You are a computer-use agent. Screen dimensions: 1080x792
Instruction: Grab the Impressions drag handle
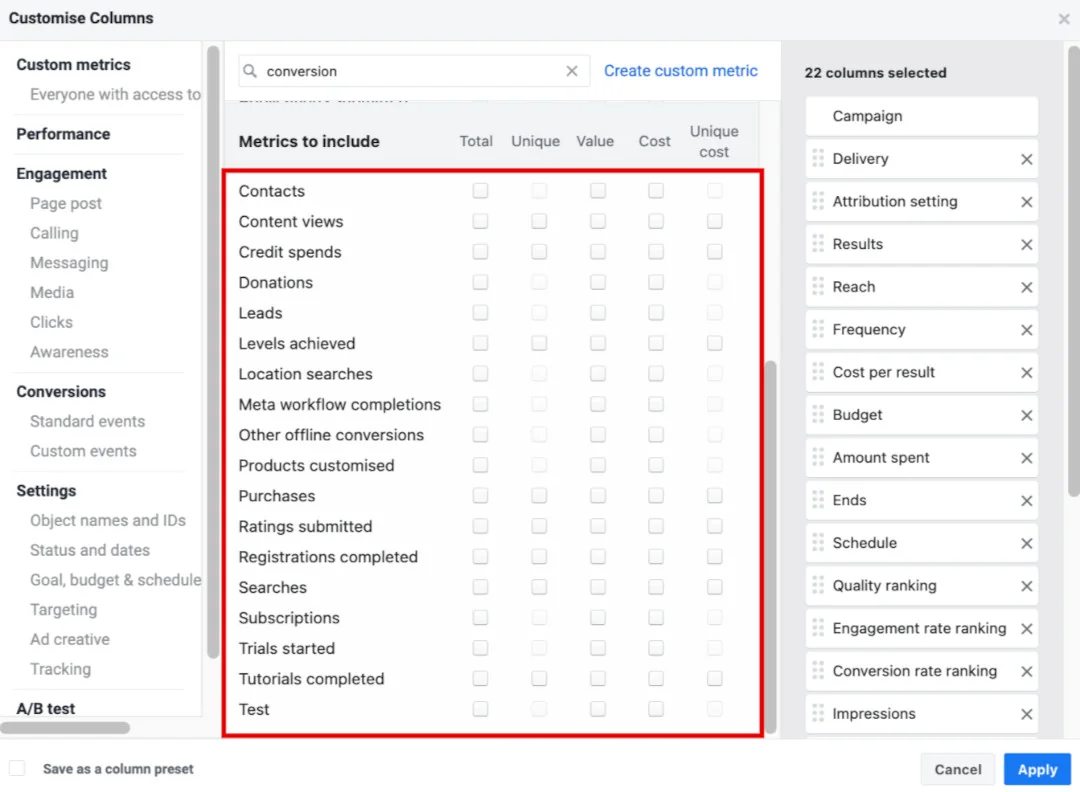tap(818, 713)
